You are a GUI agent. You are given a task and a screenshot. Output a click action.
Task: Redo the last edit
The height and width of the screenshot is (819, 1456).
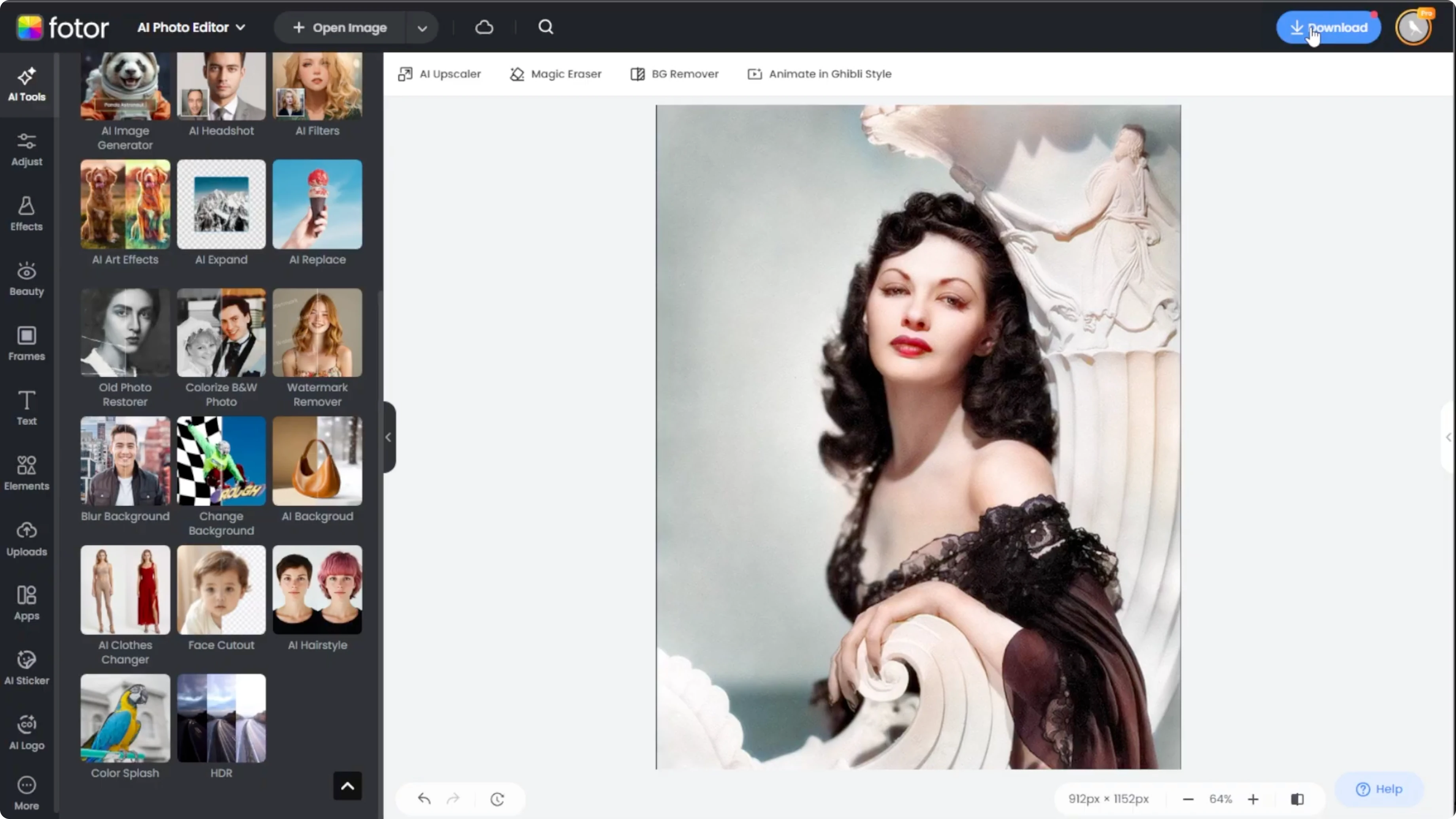(453, 799)
